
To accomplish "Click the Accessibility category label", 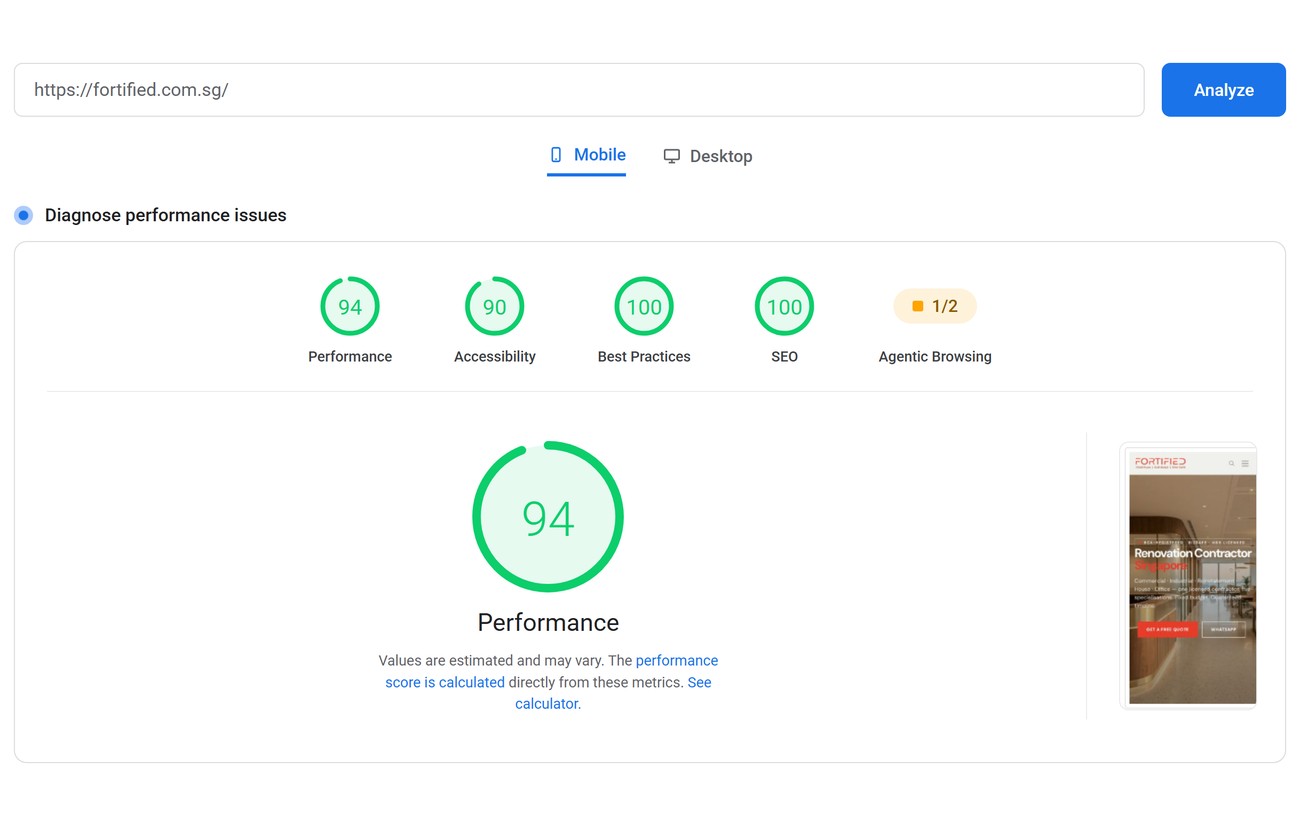I will click(x=495, y=357).
